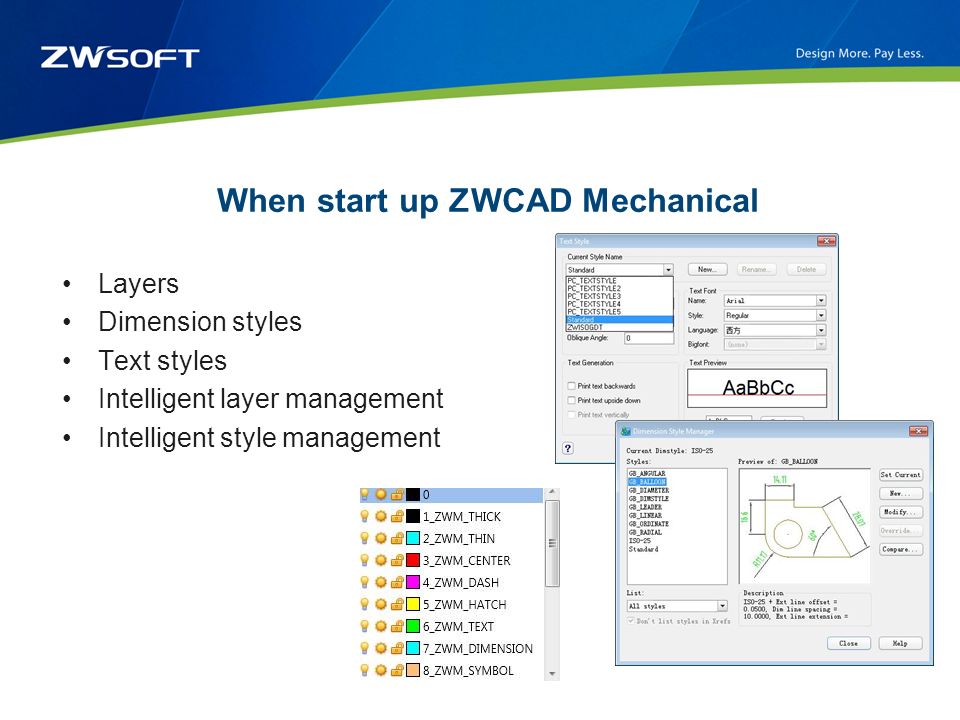Toggle lightbulb for 2_ZWM_THIN layer

coord(364,538)
